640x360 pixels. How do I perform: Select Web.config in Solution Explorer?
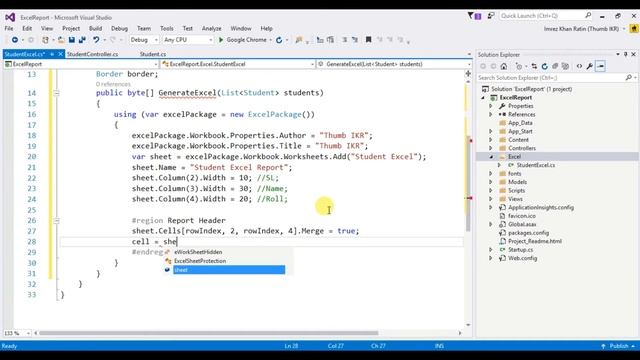[x=522, y=258]
